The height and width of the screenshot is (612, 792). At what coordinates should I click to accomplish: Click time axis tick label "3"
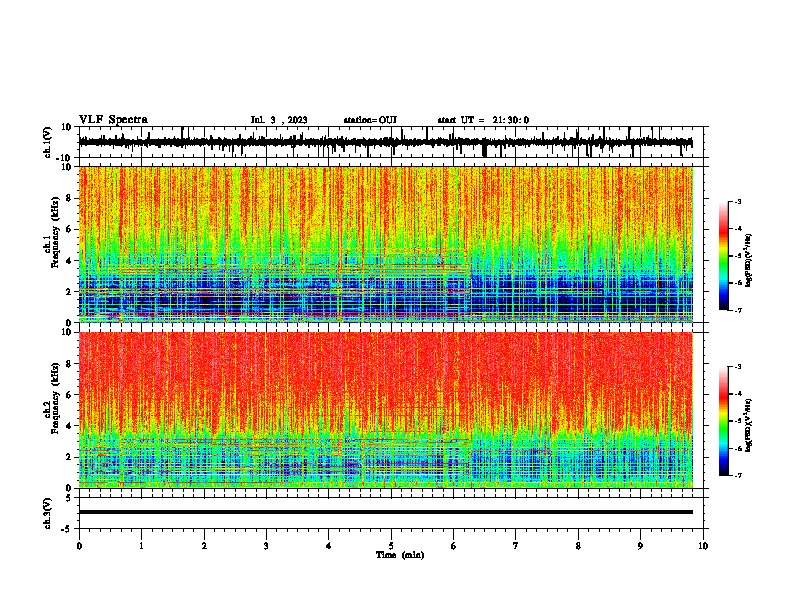(266, 546)
